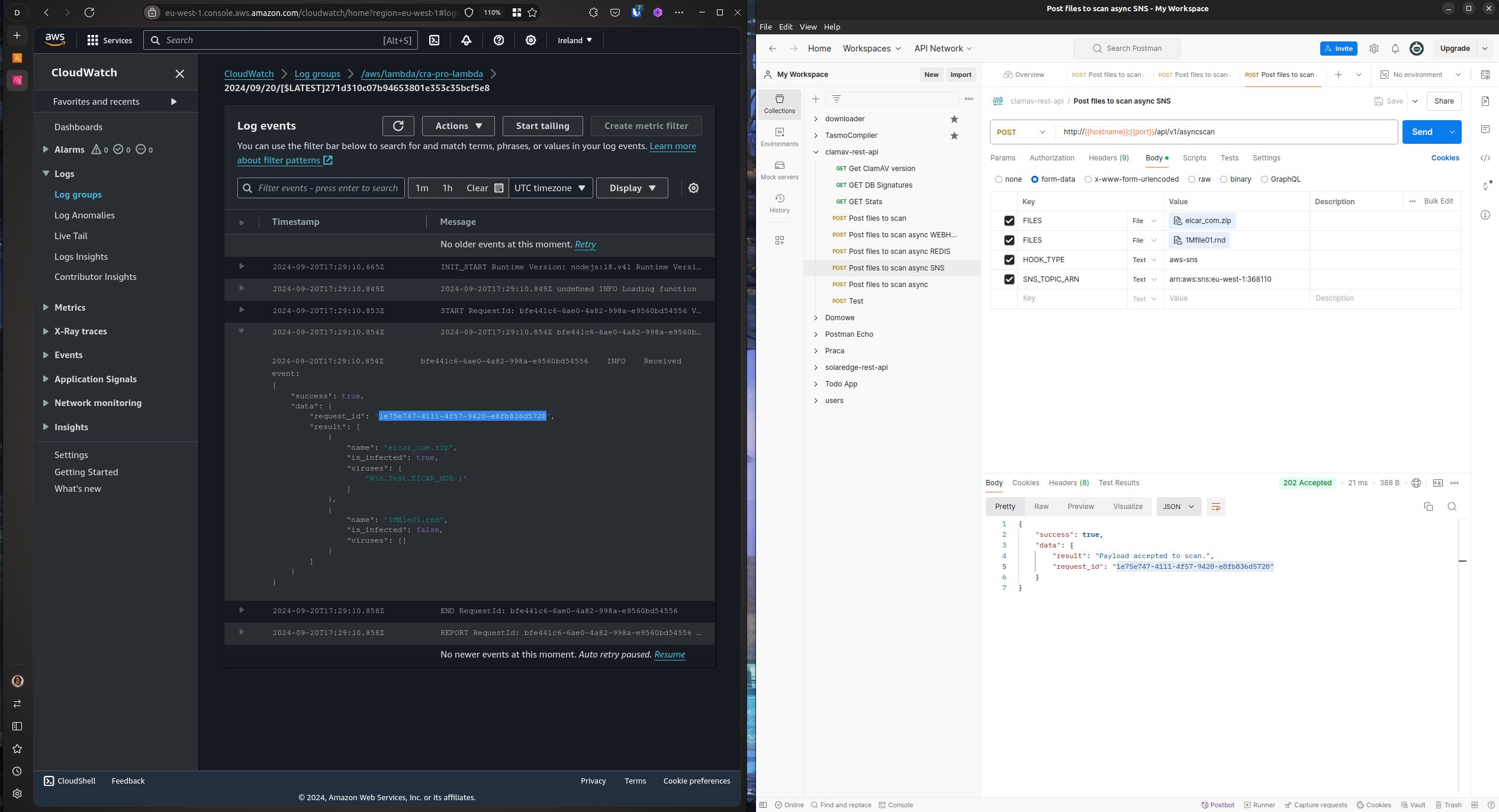Image resolution: width=1499 pixels, height=812 pixels.
Task: Uncheck the HOOK_TYPE row checkbox
Action: pos(1009,260)
